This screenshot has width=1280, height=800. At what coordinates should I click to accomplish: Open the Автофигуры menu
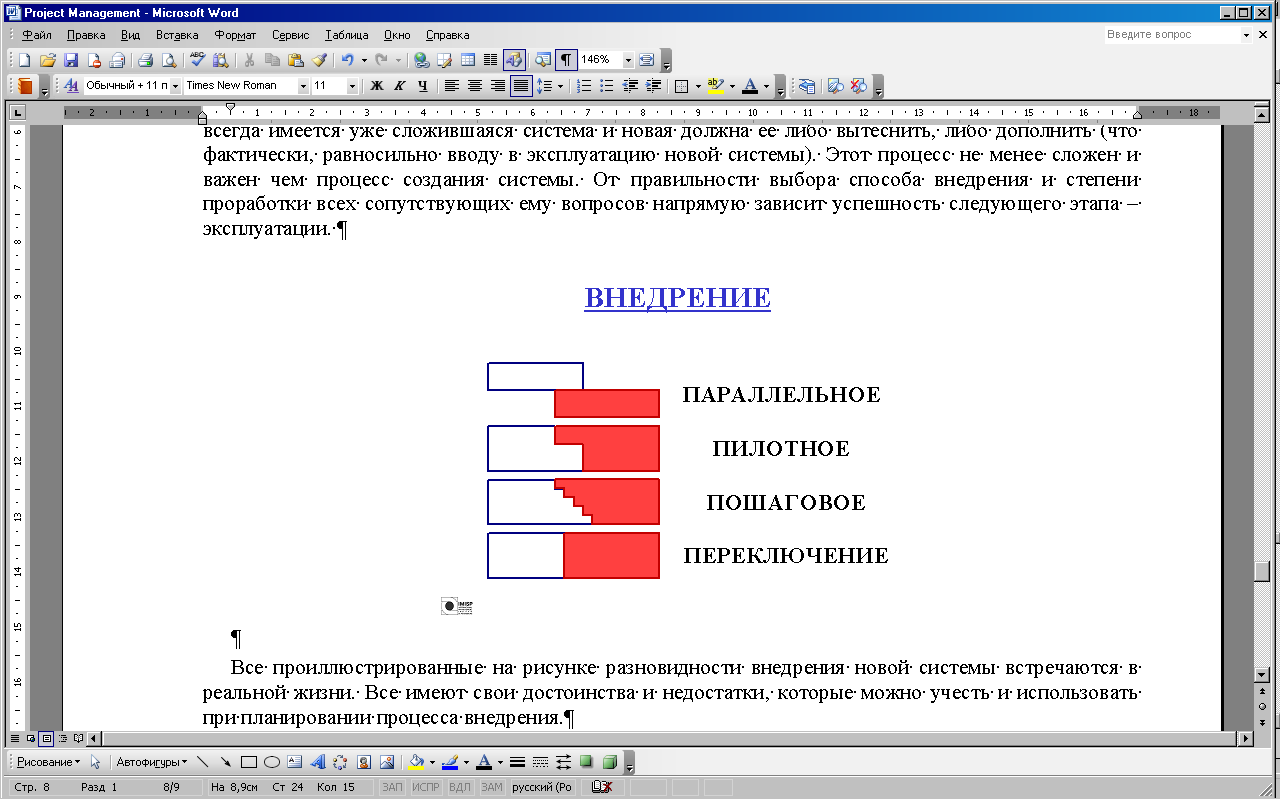click(x=151, y=762)
